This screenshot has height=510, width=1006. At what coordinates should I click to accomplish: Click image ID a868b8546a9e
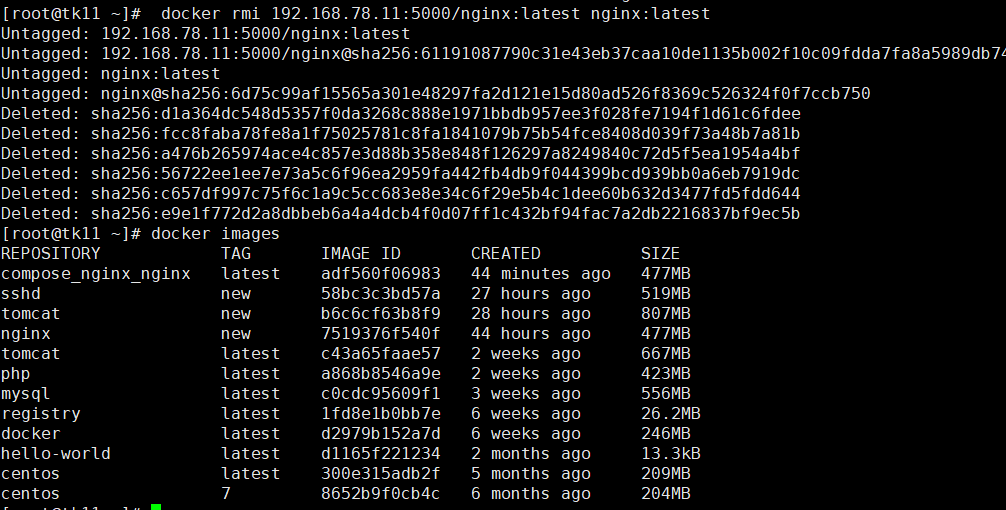381,374
